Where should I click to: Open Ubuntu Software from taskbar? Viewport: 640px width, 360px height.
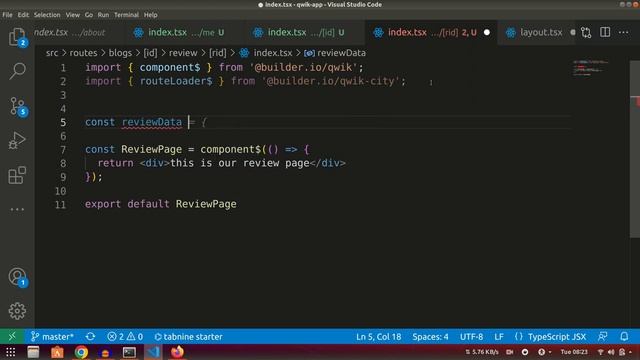(57, 352)
